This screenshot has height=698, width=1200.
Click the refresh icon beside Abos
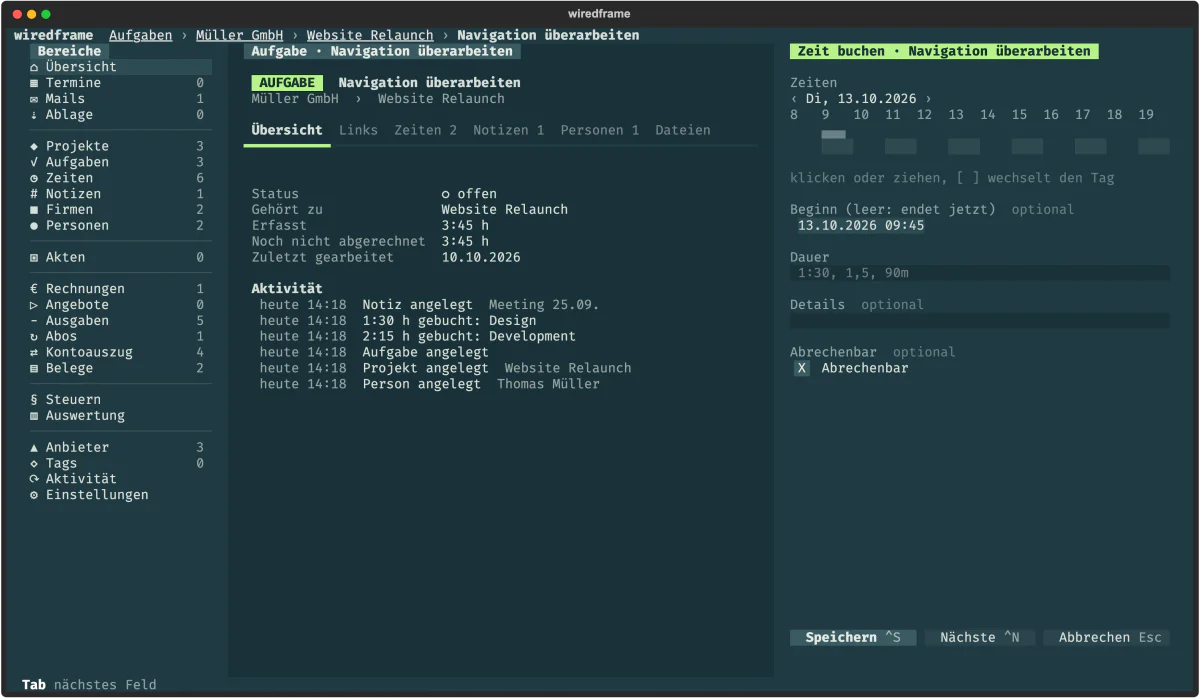(x=34, y=337)
